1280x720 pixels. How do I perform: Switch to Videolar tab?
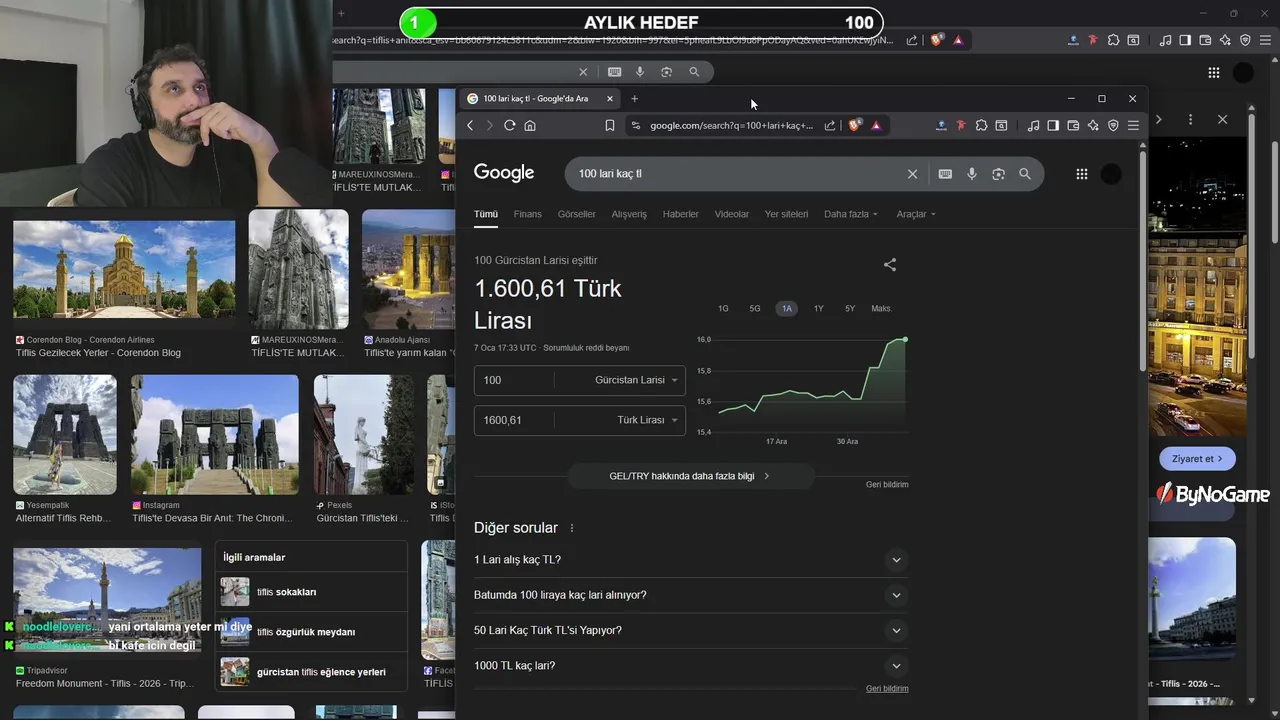pyautogui.click(x=732, y=214)
